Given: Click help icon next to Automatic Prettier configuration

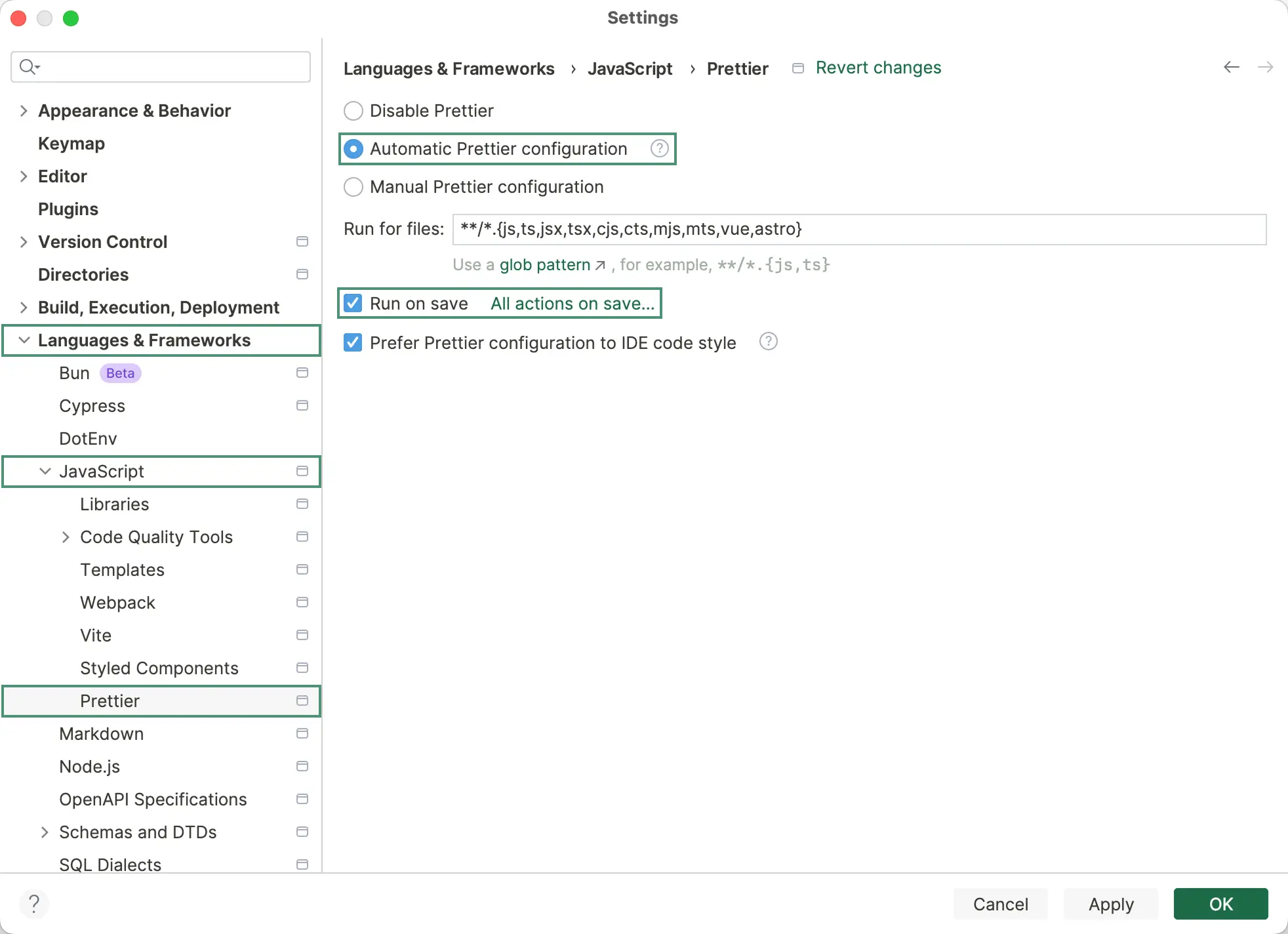Looking at the screenshot, I should click(659, 149).
